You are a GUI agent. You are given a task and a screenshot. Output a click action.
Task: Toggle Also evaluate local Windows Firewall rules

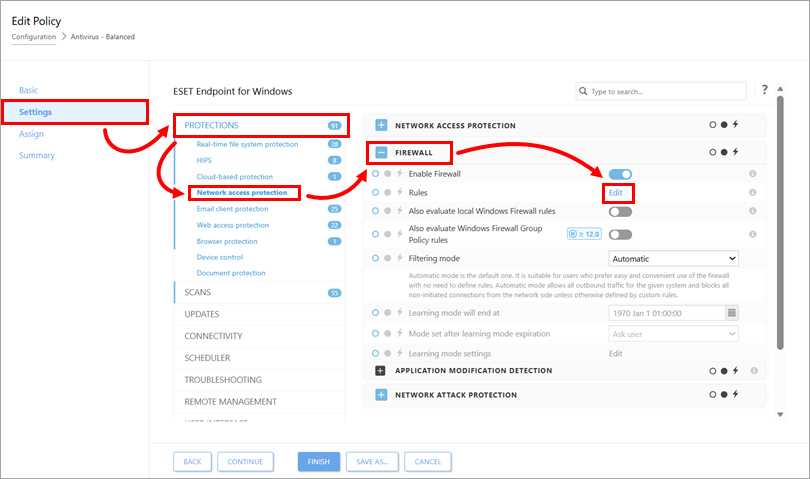(620, 211)
